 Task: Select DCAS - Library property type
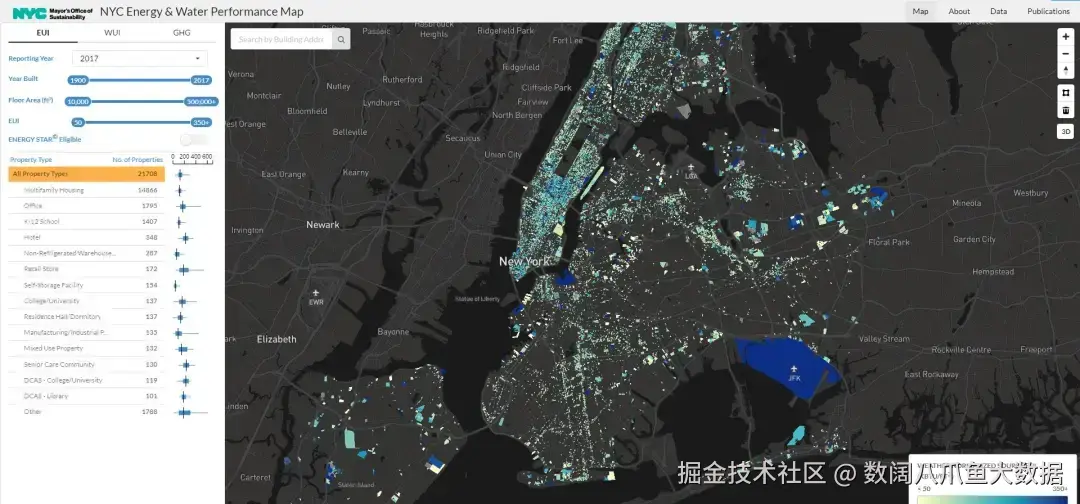tap(86, 396)
